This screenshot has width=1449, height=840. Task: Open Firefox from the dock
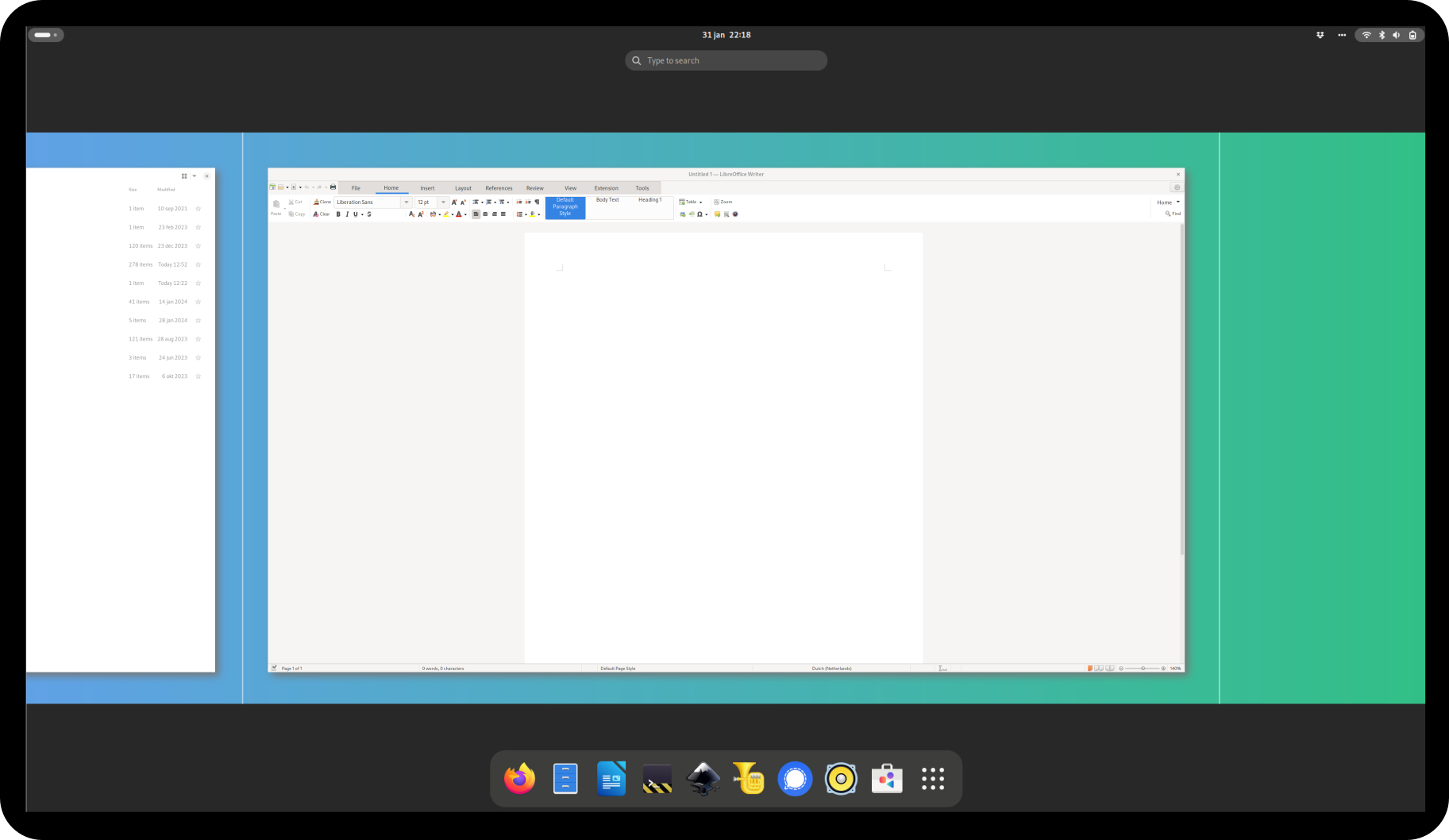[519, 779]
